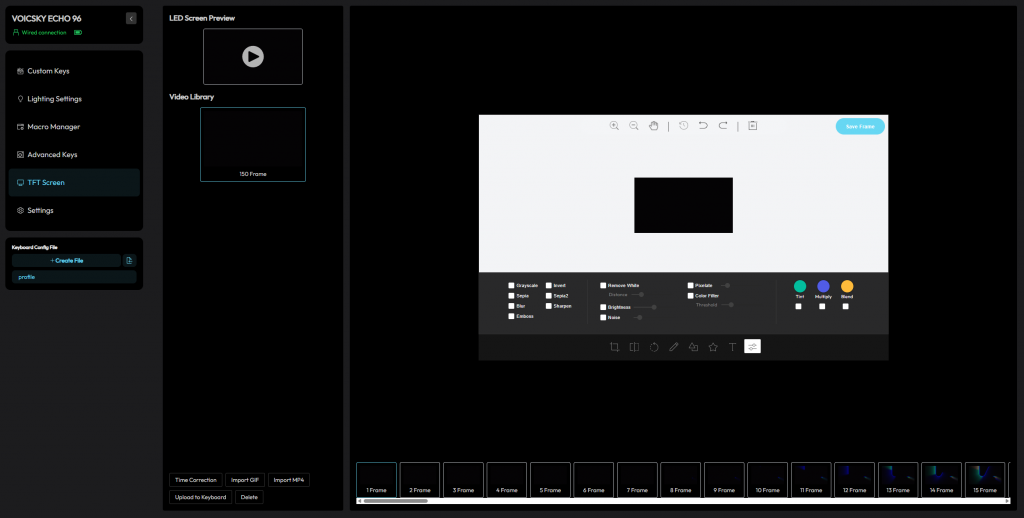Enable the Emboss filter
The height and width of the screenshot is (518, 1024).
(511, 316)
